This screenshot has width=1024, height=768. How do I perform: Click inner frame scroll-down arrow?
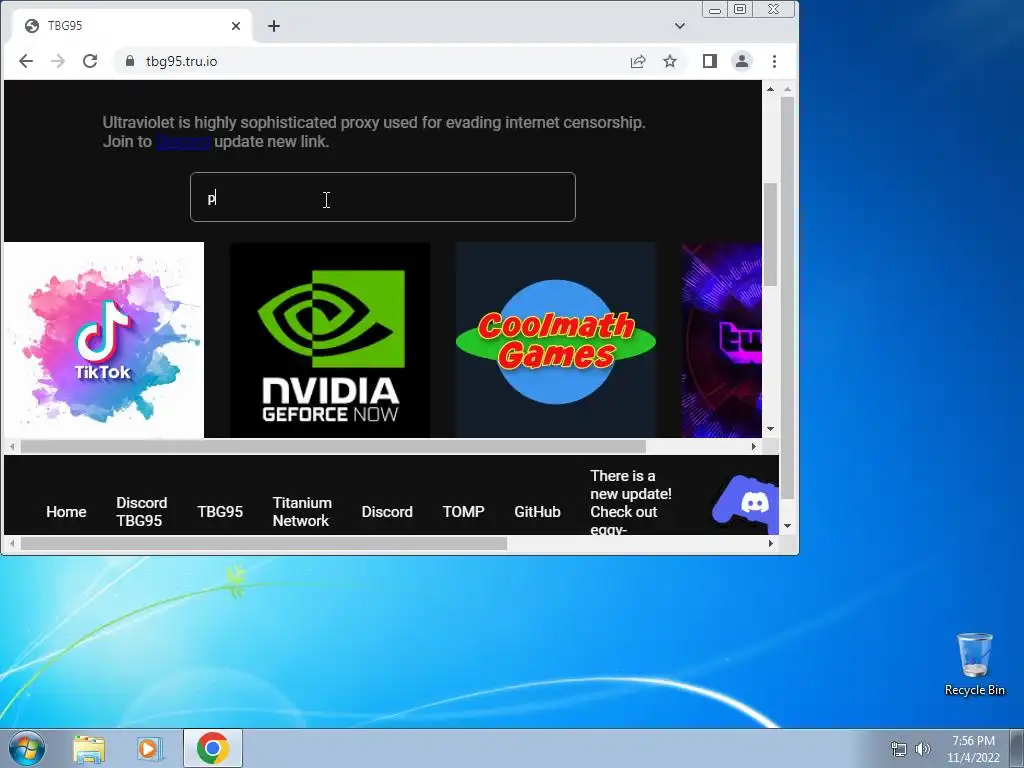pos(771,429)
